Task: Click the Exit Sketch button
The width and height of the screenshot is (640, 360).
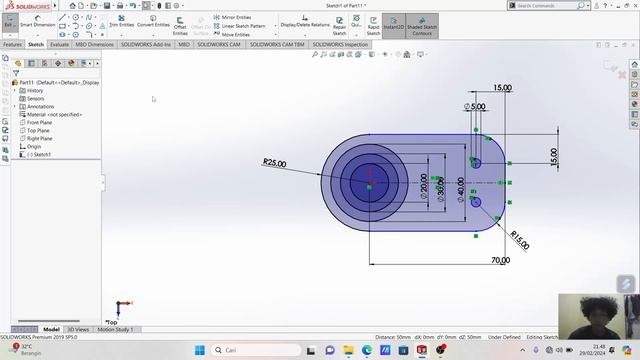Action: tap(10, 22)
